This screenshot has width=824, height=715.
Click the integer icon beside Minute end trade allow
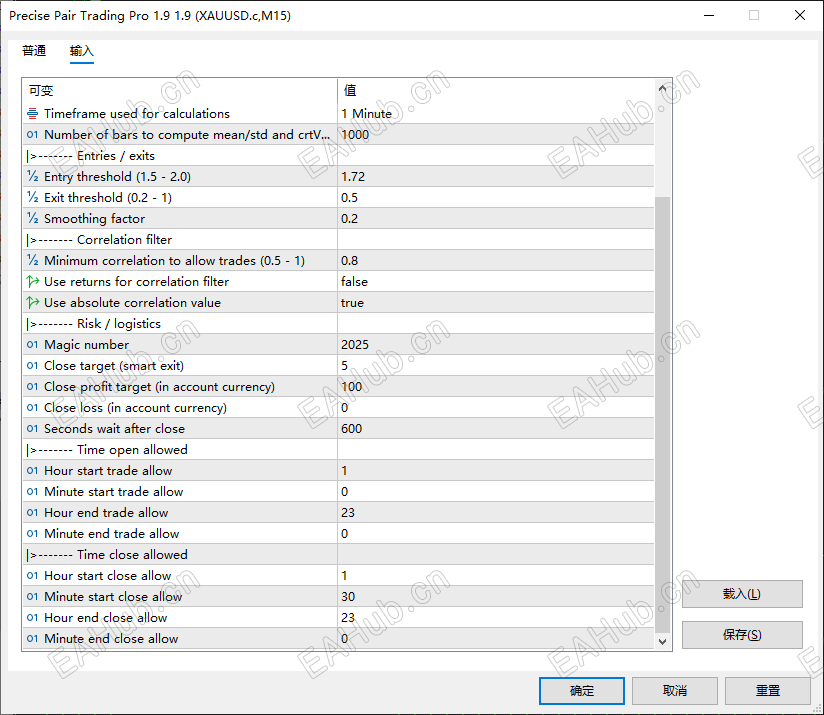(x=33, y=534)
